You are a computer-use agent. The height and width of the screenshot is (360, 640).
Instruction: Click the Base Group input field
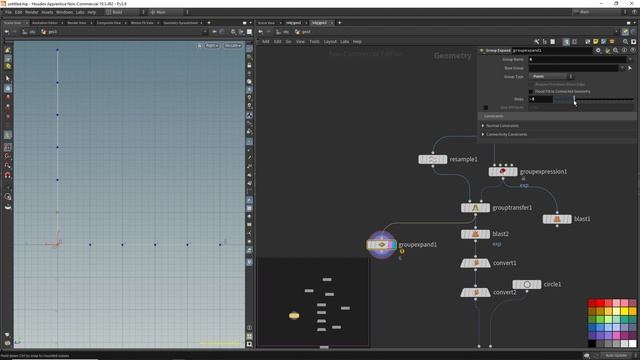click(574, 68)
